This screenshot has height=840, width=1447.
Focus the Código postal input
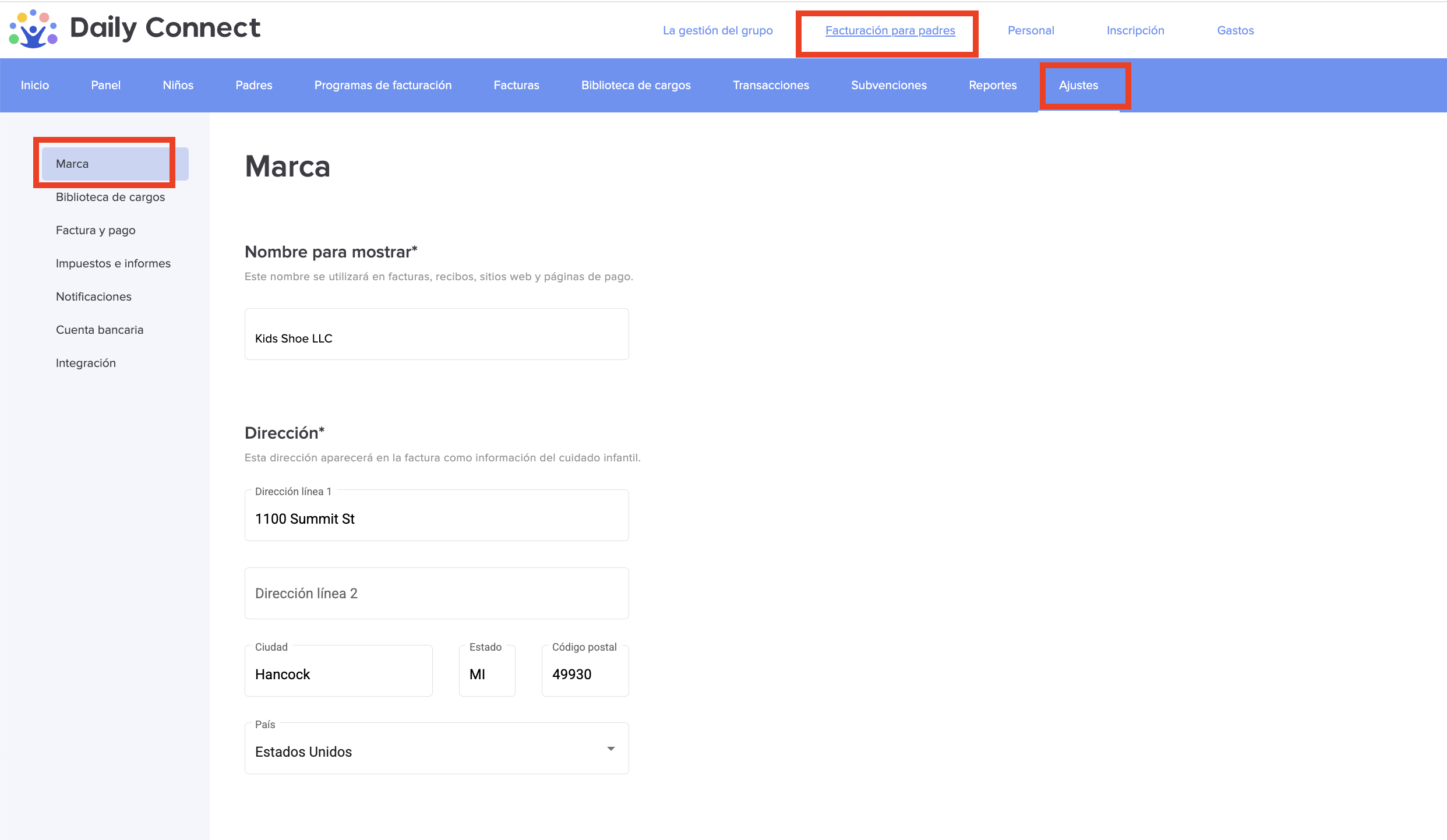585,674
